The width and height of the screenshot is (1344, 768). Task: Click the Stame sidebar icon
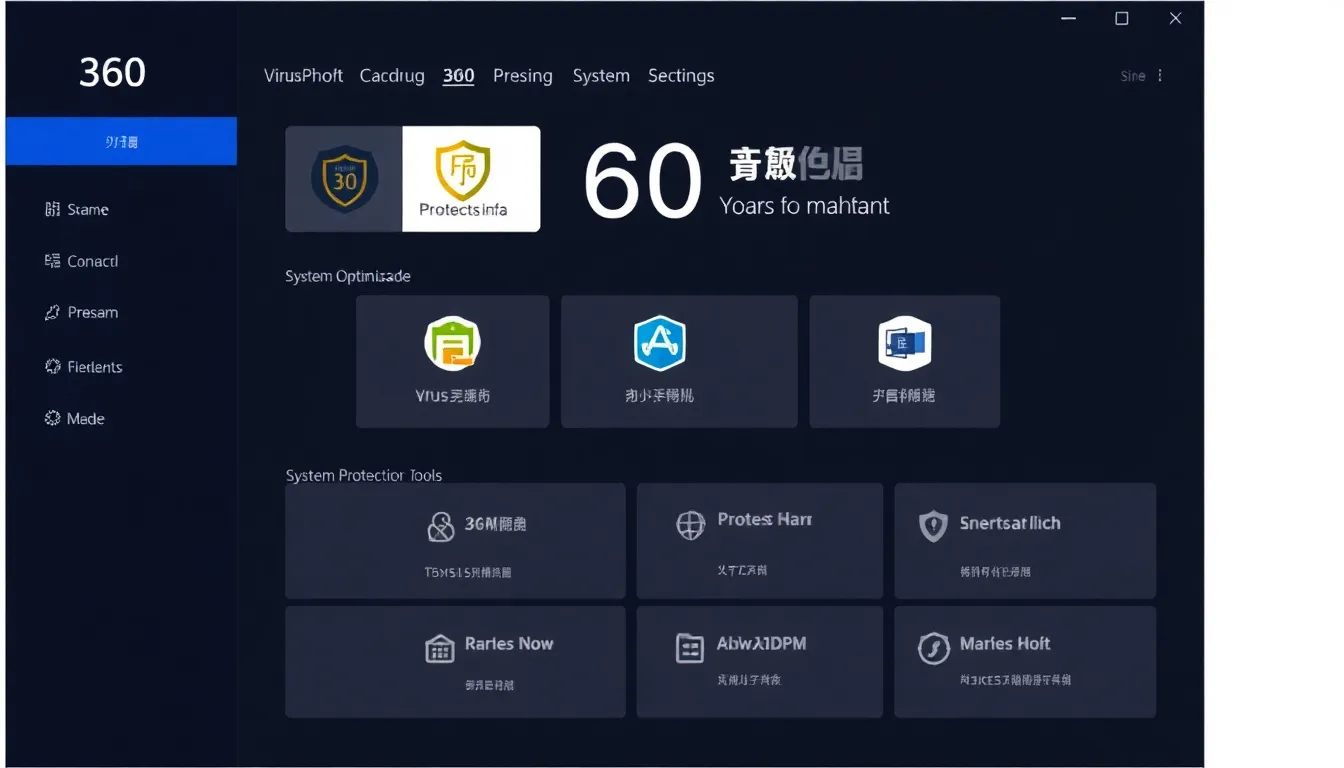click(x=53, y=209)
